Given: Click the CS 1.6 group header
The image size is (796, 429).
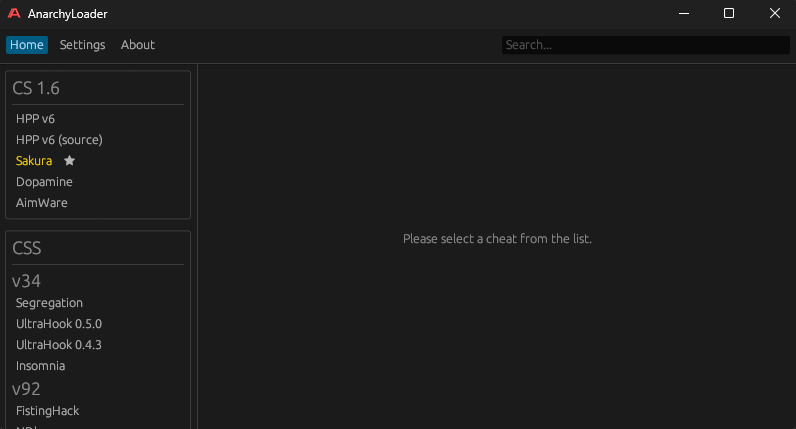Looking at the screenshot, I should [x=36, y=88].
